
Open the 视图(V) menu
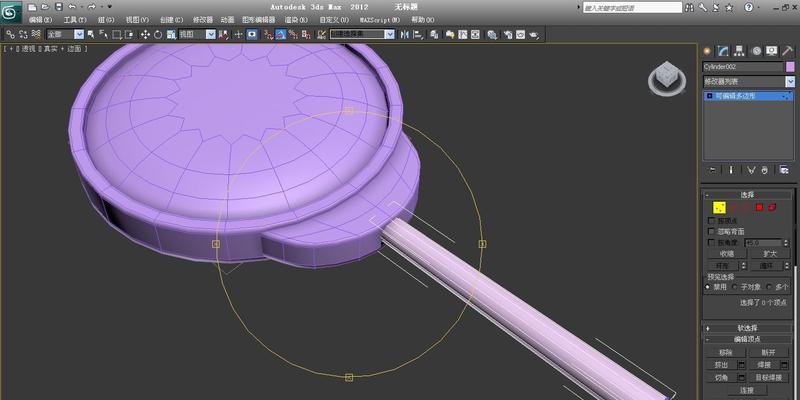137,20
